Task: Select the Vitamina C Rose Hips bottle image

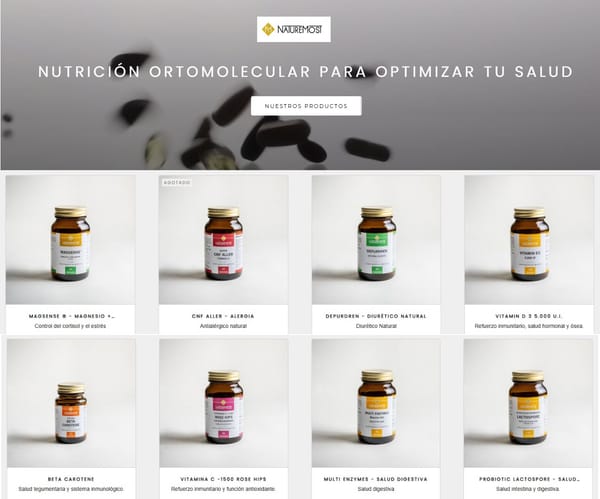Action: point(224,403)
